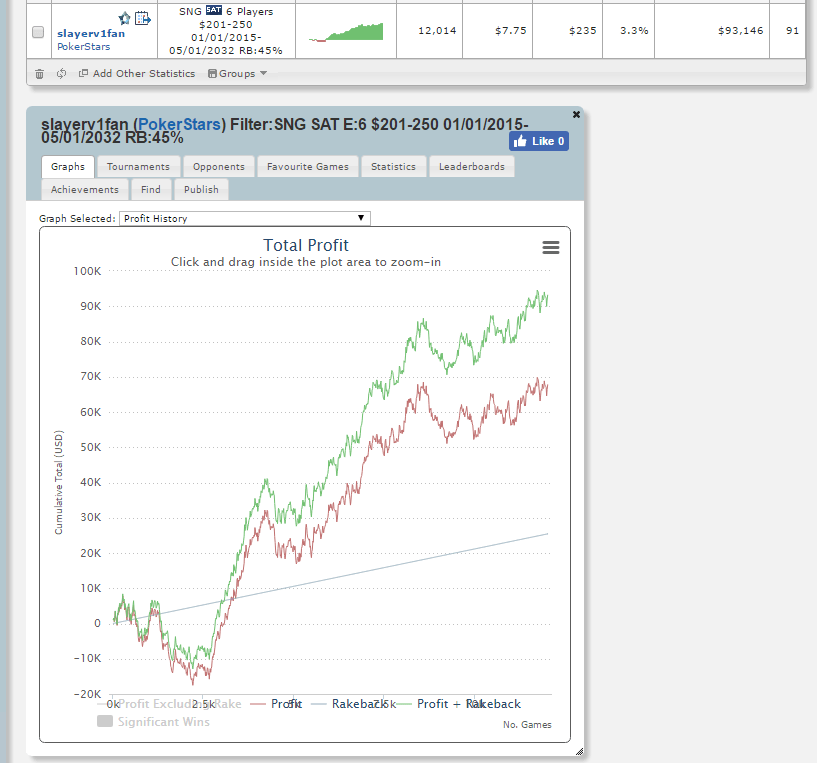Open the Graph Selected dropdown
The image size is (817, 763).
pos(245,218)
